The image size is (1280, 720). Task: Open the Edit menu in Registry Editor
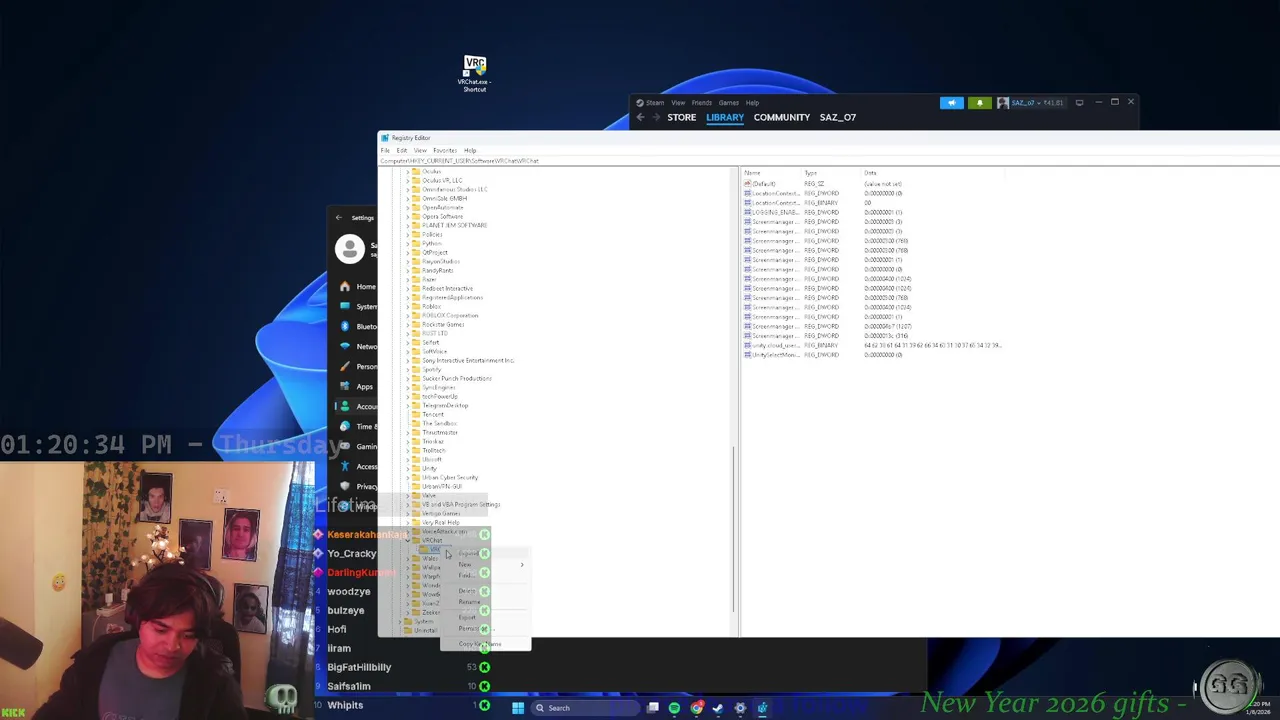click(401, 150)
